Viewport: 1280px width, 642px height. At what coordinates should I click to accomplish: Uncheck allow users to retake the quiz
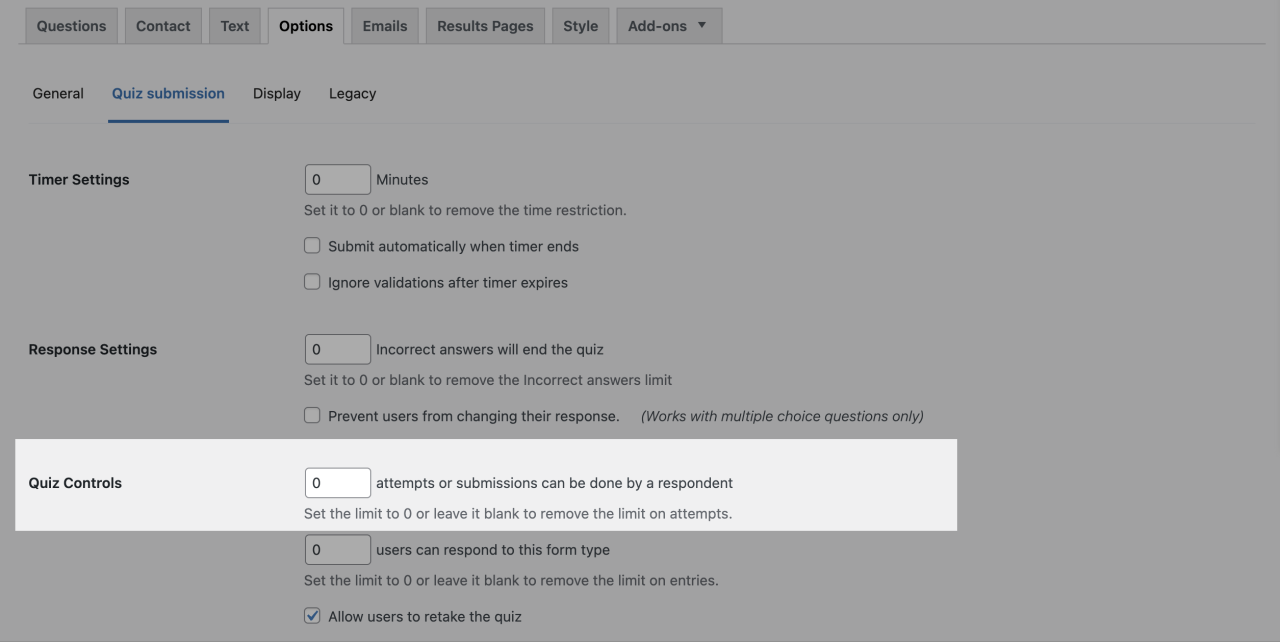tap(312, 615)
